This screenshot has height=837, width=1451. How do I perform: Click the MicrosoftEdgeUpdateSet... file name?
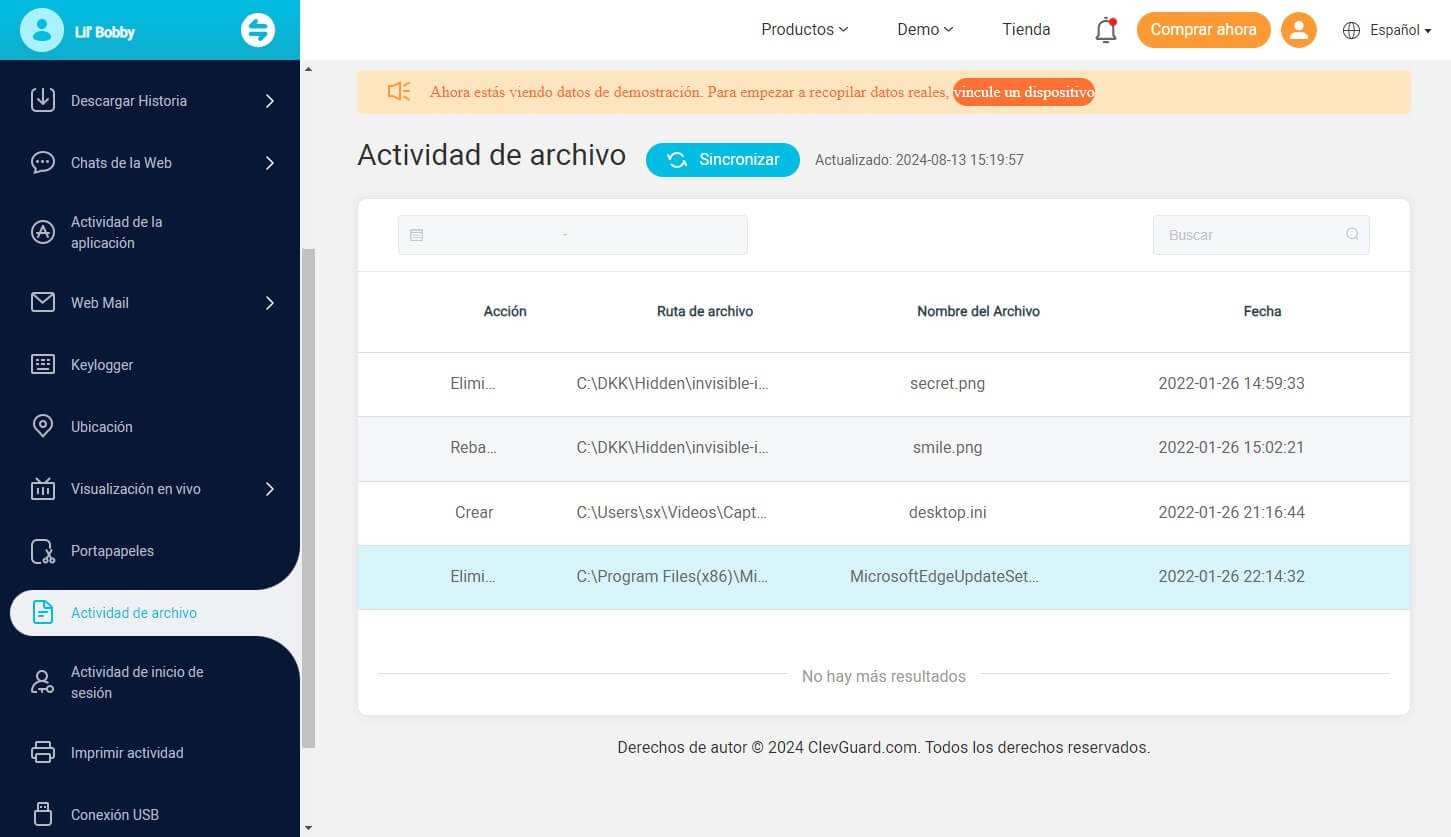click(945, 576)
